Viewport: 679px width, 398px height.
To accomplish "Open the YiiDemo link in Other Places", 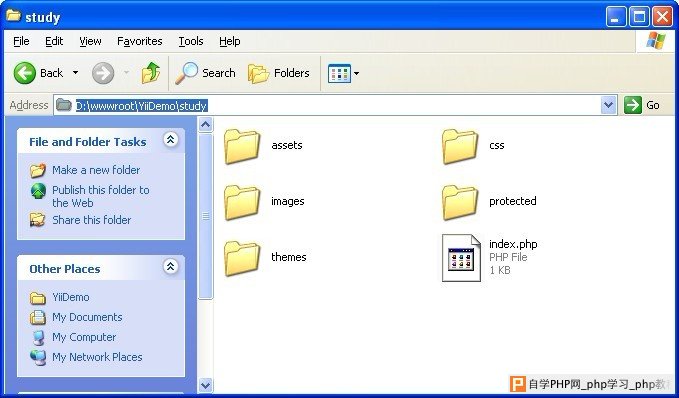I will 71,298.
